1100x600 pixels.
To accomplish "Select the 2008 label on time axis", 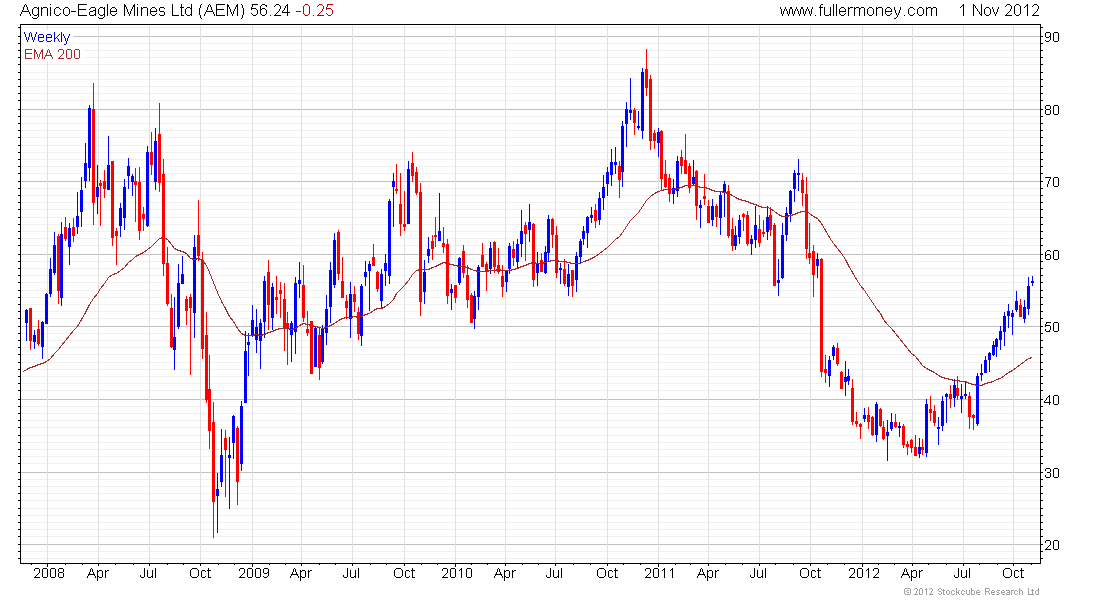I will 48,573.
